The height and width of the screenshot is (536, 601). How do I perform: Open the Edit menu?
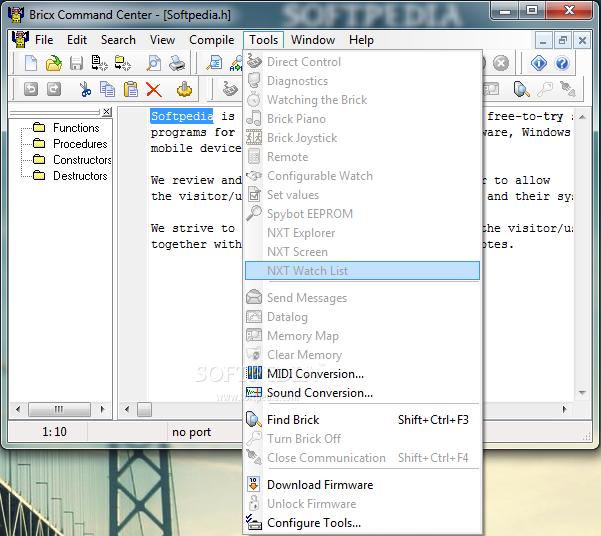pyautogui.click(x=77, y=40)
